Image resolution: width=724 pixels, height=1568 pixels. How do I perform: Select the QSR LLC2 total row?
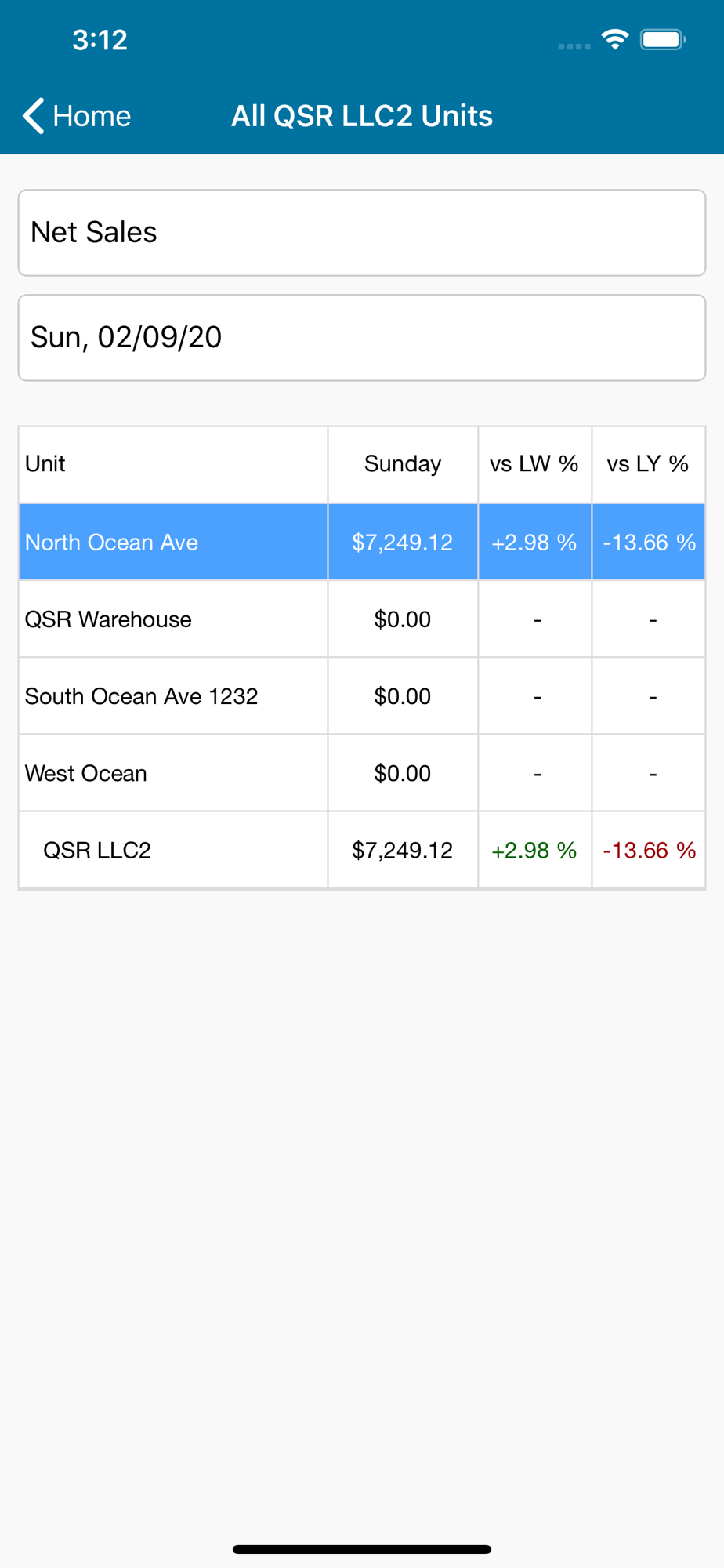[x=362, y=850]
